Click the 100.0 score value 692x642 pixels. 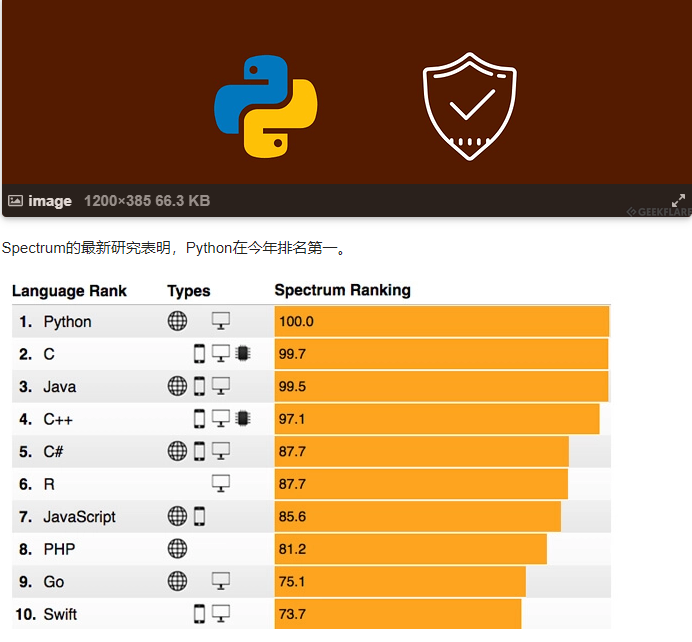[296, 321]
